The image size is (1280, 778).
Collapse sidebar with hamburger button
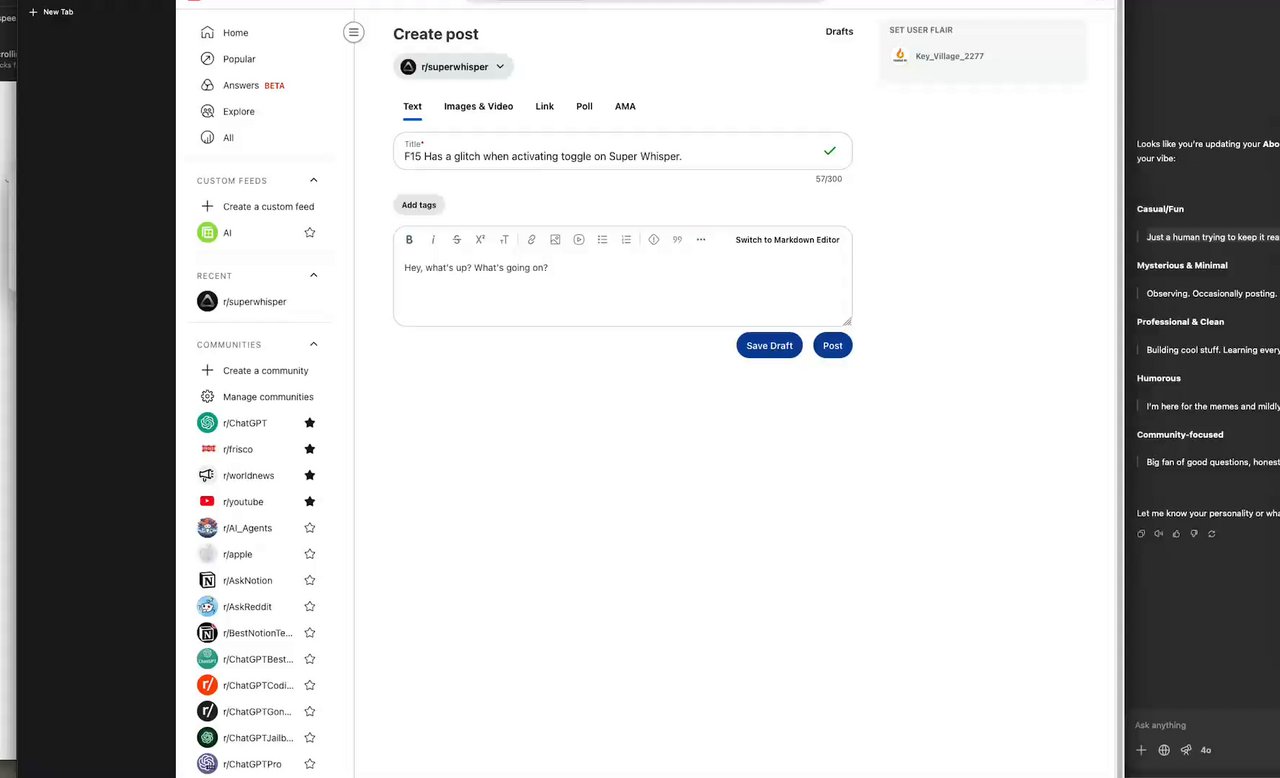click(x=354, y=33)
